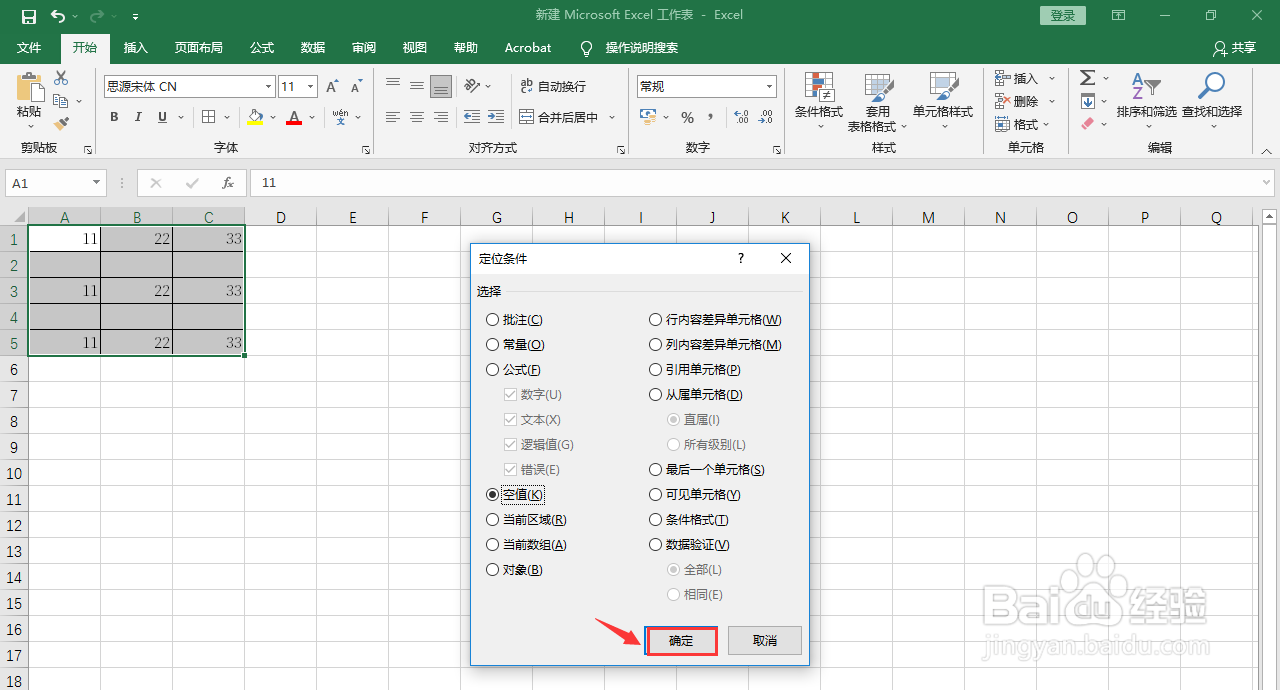Increase font size with larger A icon

(x=332, y=87)
